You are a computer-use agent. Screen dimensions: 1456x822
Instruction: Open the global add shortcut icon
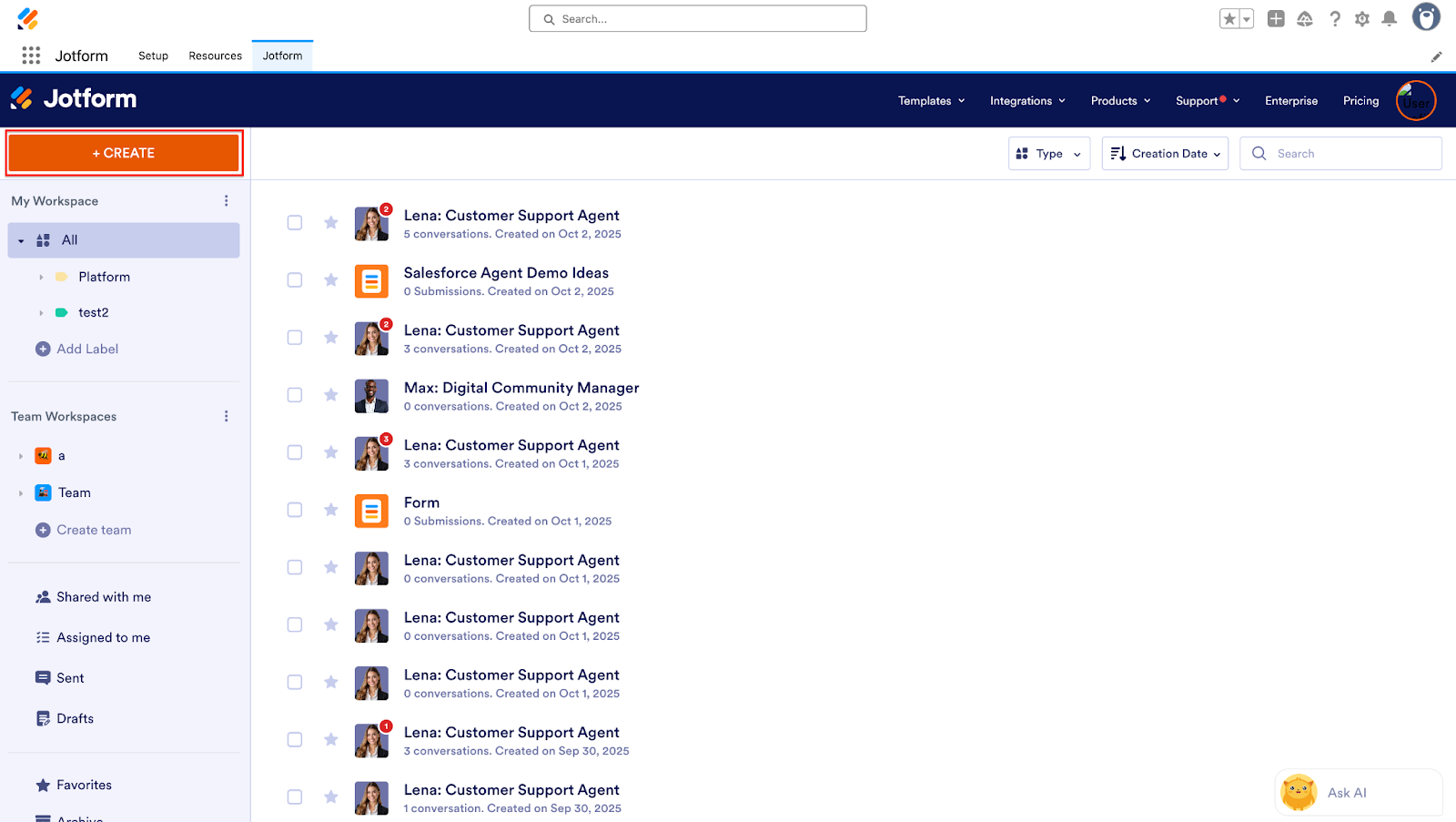pos(1277,18)
